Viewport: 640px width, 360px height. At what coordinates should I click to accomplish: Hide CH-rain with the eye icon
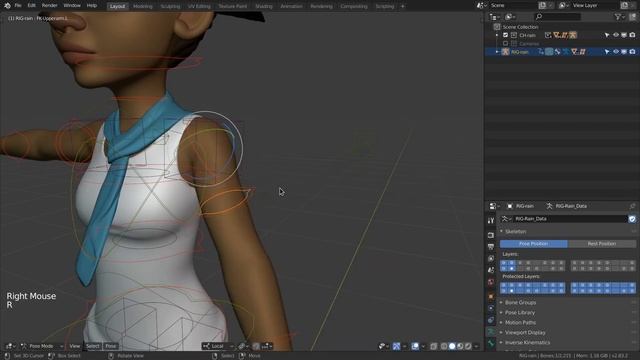click(x=616, y=35)
